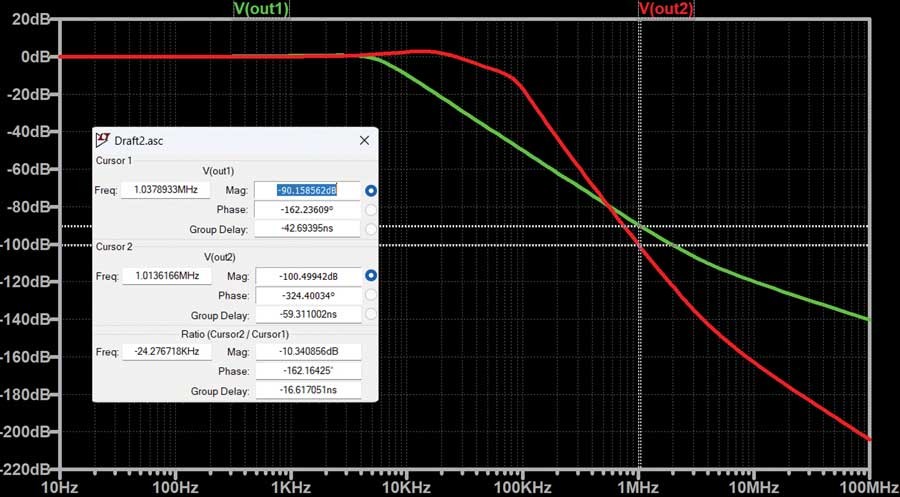Close the Draft2.asc cursor dialog

364,140
